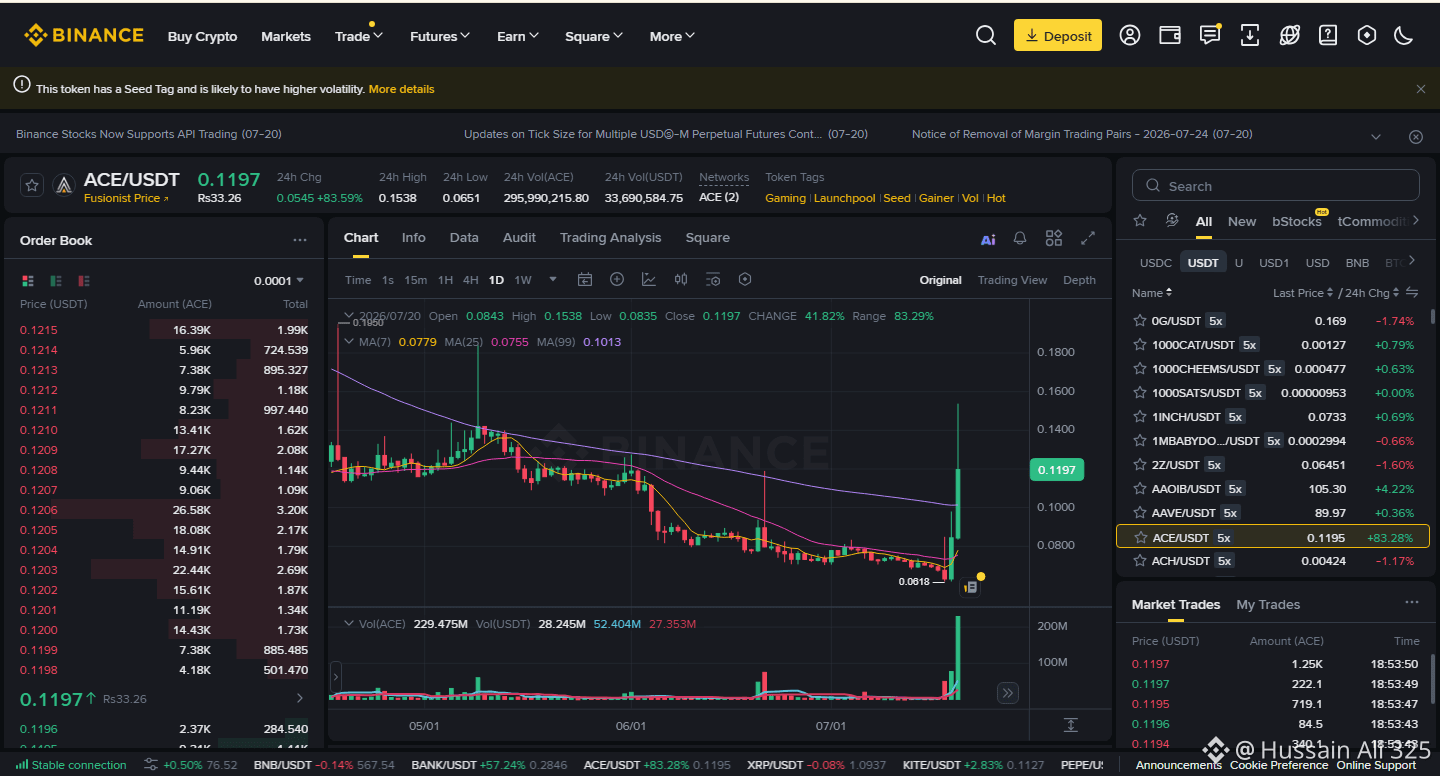
Task: Expand the announcements ticker chevron
Action: 1376,136
